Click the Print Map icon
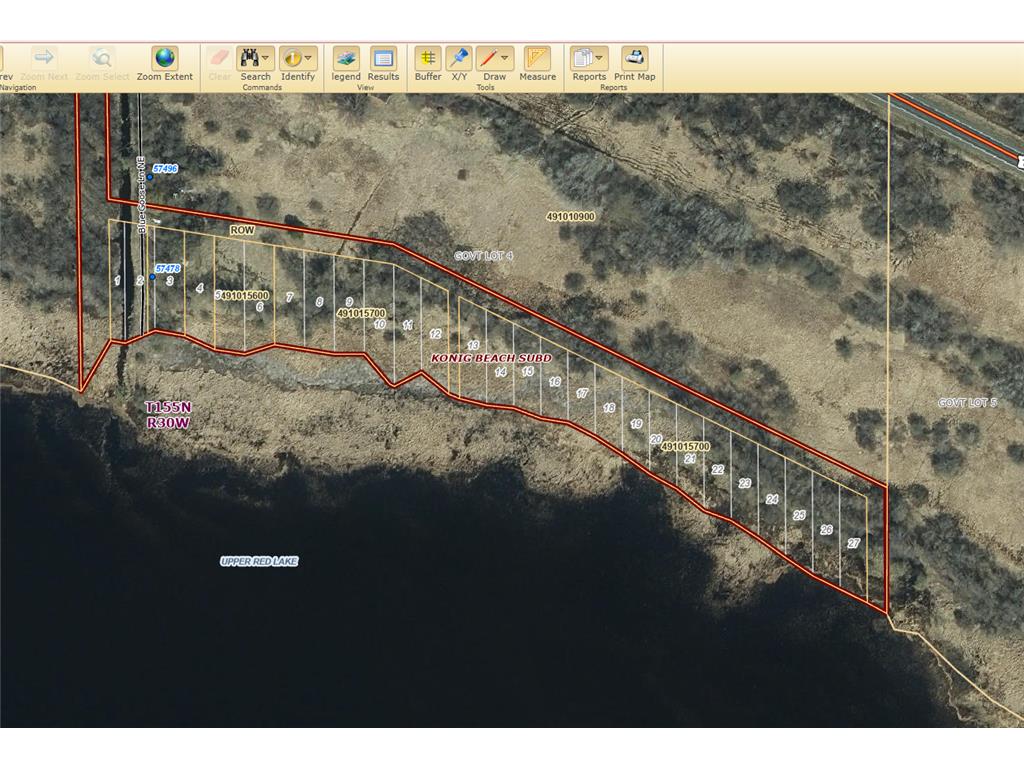Image resolution: width=1024 pixels, height=768 pixels. tap(635, 59)
